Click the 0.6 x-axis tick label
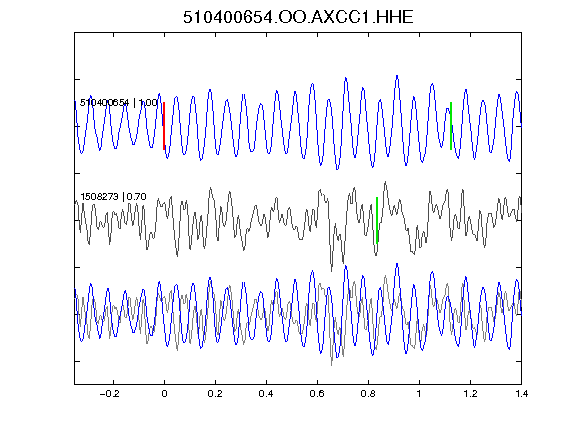 (x=317, y=394)
